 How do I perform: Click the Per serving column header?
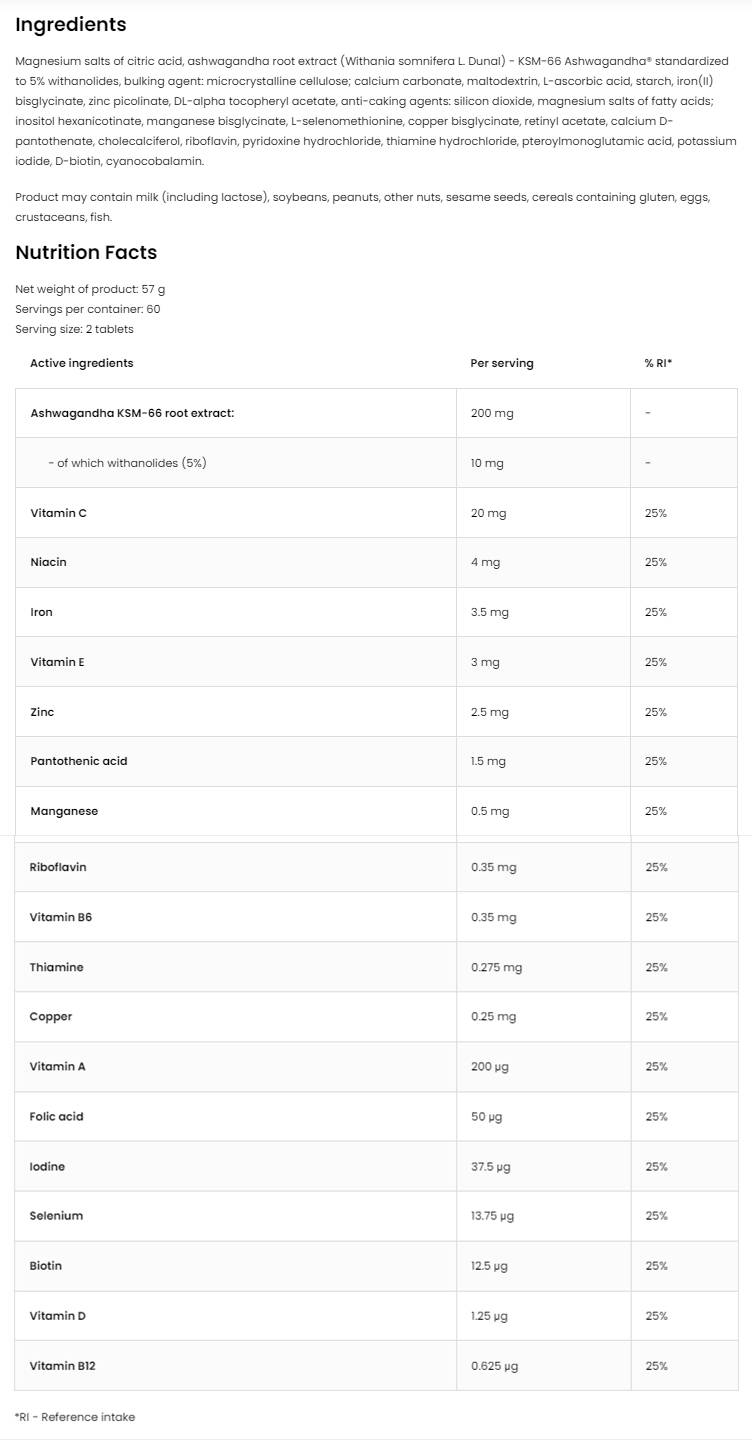coord(502,363)
